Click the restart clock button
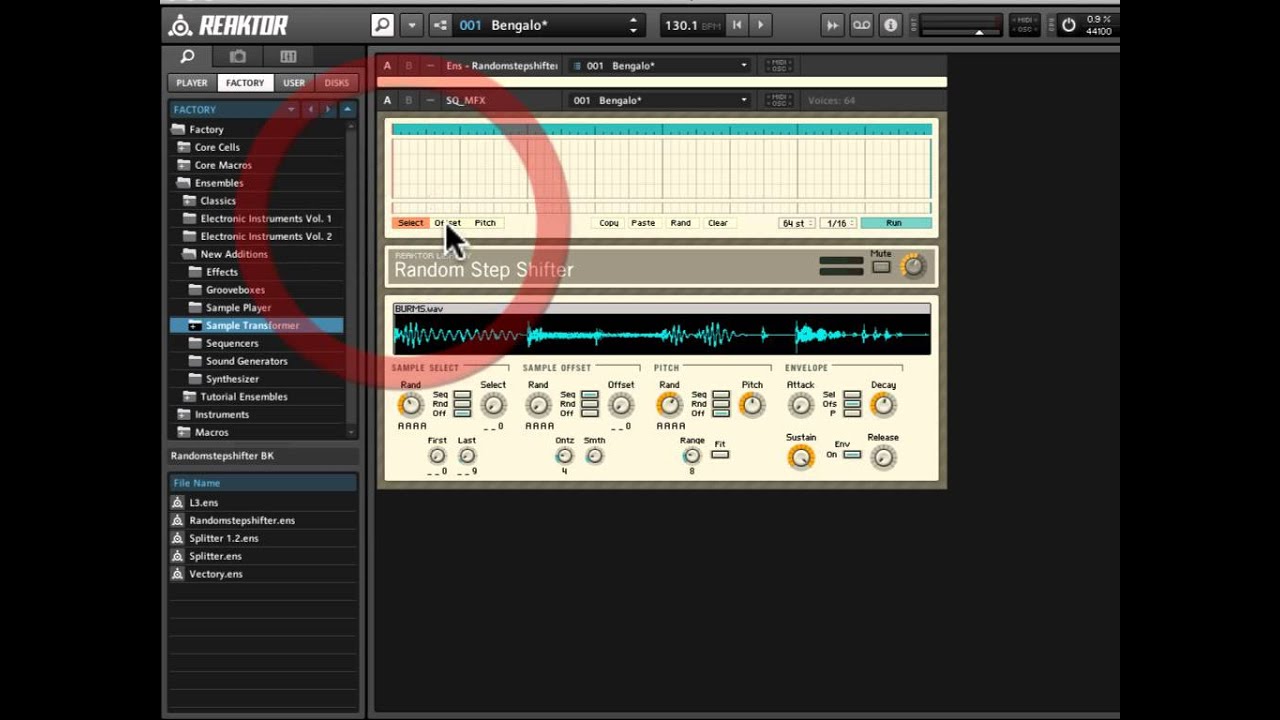This screenshot has height=720, width=1280. pos(737,25)
